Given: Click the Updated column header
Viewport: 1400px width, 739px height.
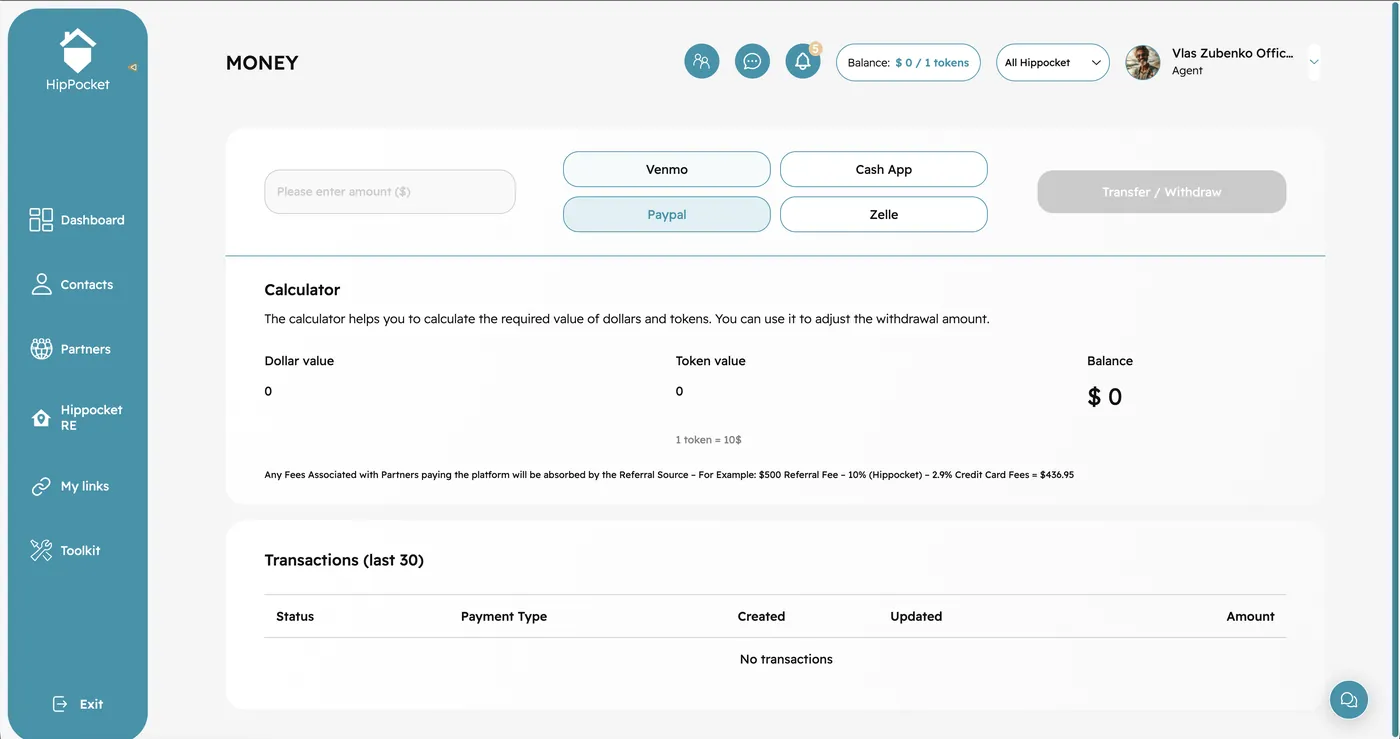Looking at the screenshot, I should [916, 616].
